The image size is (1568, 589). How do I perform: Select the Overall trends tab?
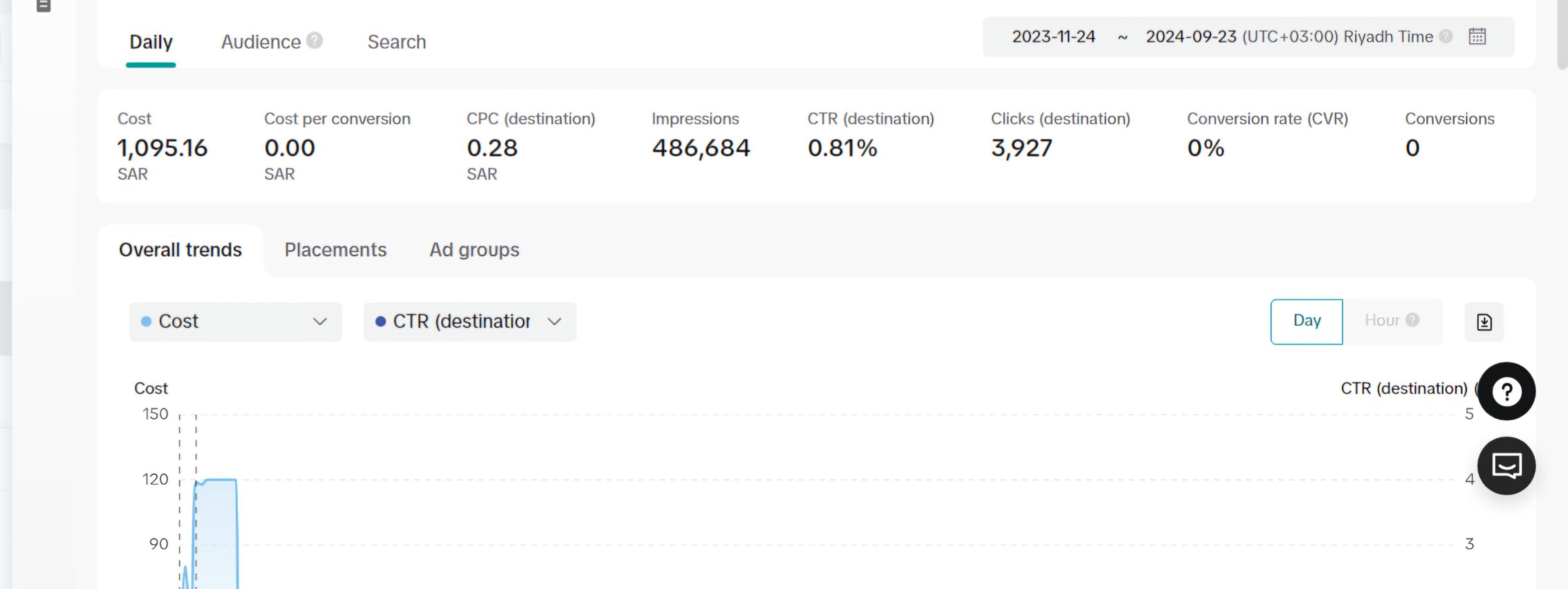[x=180, y=250]
